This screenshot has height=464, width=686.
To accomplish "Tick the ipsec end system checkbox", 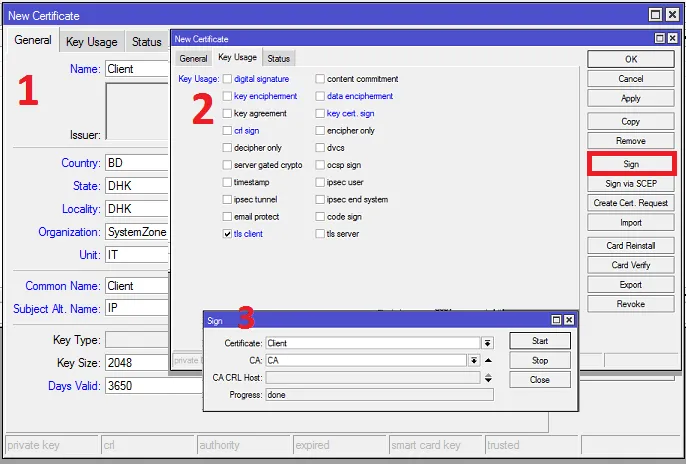I will 320,199.
